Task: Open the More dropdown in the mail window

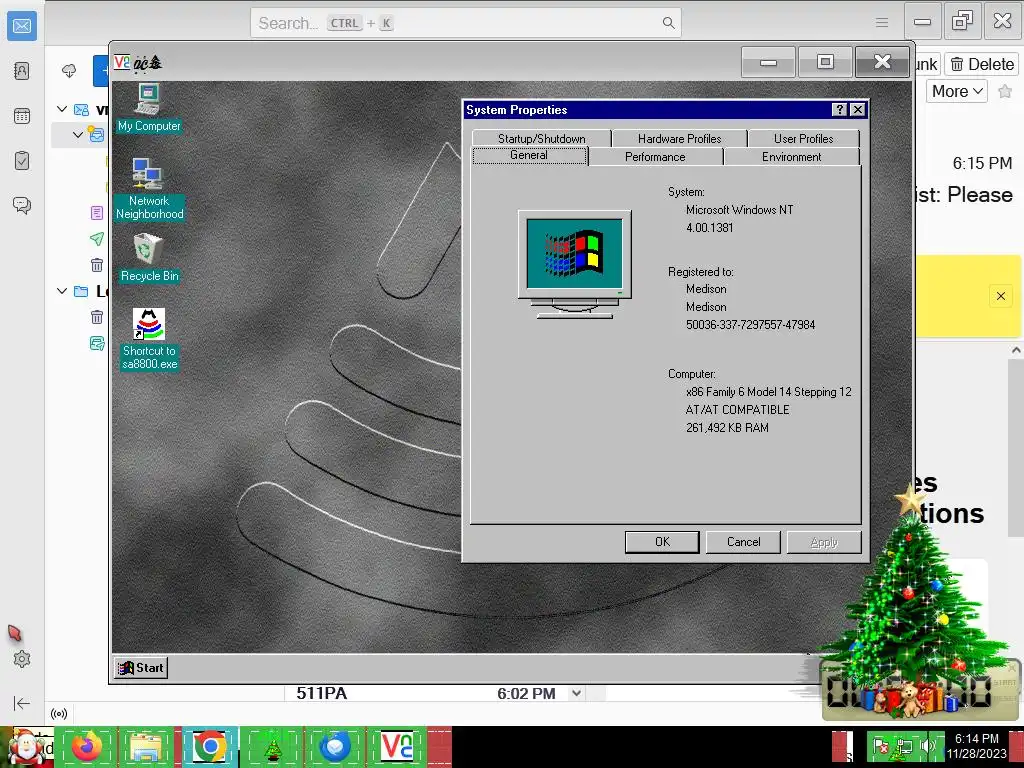Action: pos(957,91)
